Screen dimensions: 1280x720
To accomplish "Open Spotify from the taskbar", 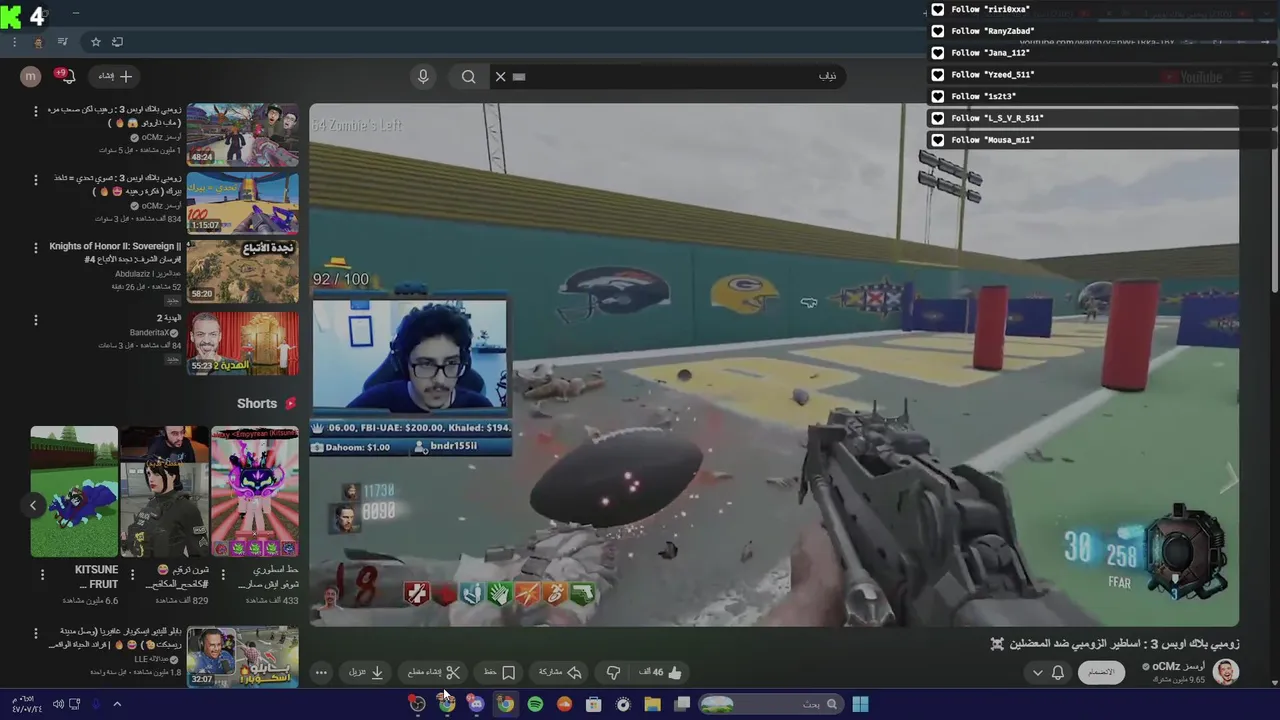I will 535,704.
